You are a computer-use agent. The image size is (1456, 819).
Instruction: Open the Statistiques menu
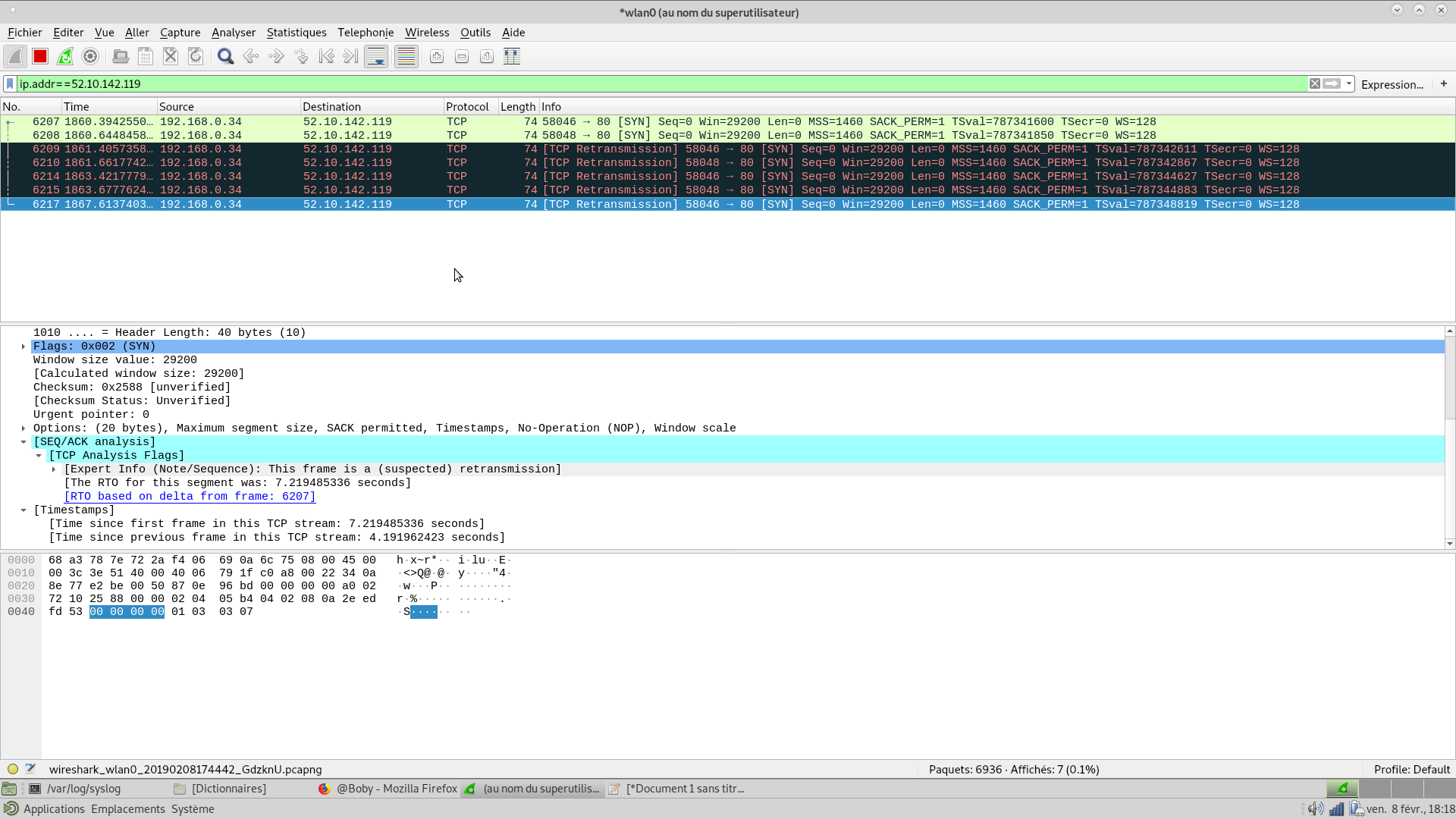[297, 32]
